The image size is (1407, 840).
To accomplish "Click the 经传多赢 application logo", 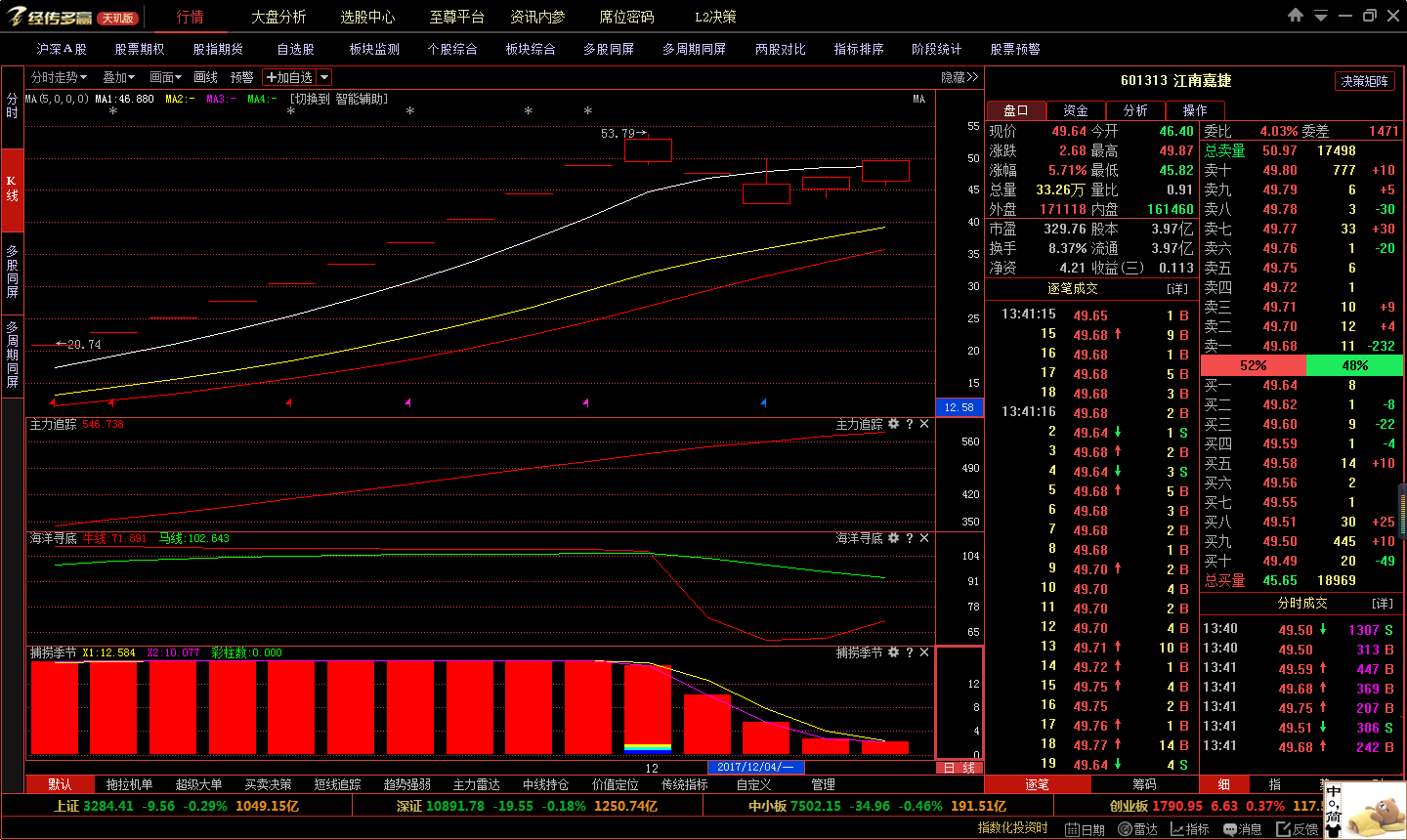I will tap(50, 17).
